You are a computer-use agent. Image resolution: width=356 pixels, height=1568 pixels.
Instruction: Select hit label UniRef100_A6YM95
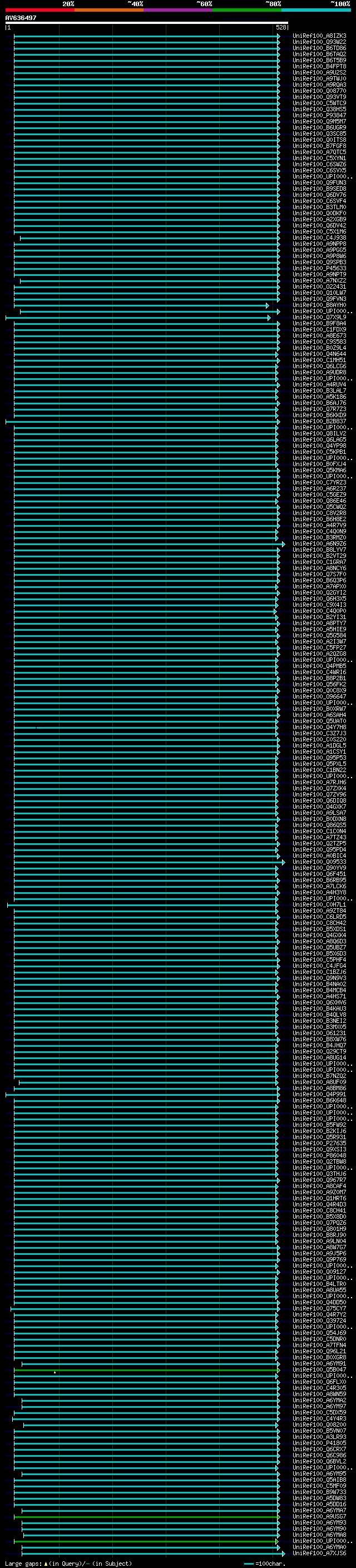[319, 1473]
